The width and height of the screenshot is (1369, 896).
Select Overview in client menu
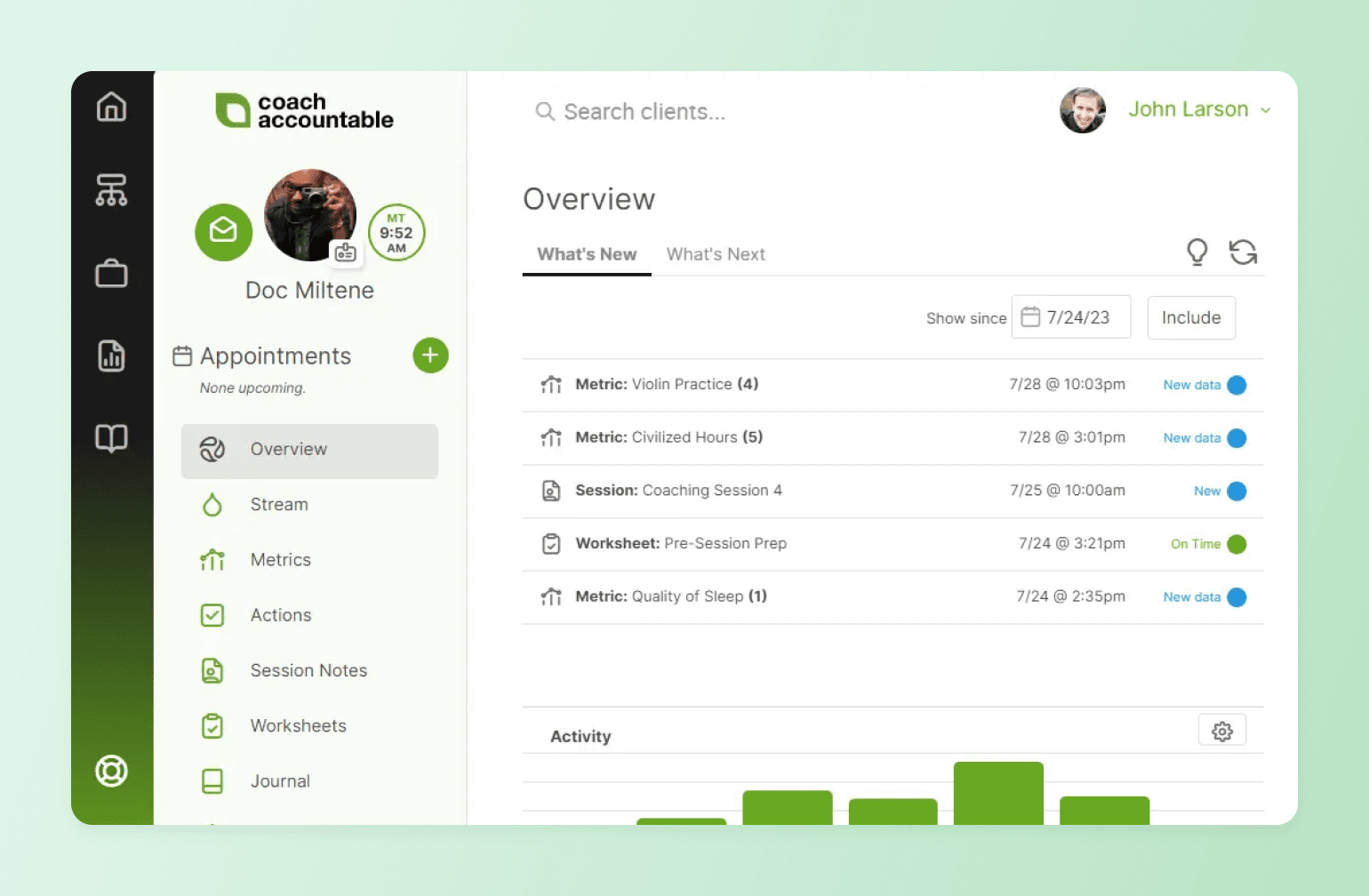click(x=309, y=451)
